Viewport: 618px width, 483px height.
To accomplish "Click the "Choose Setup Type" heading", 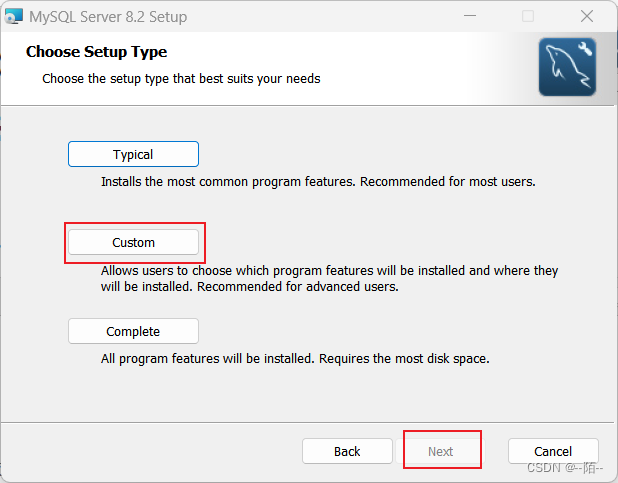I will [x=96, y=52].
